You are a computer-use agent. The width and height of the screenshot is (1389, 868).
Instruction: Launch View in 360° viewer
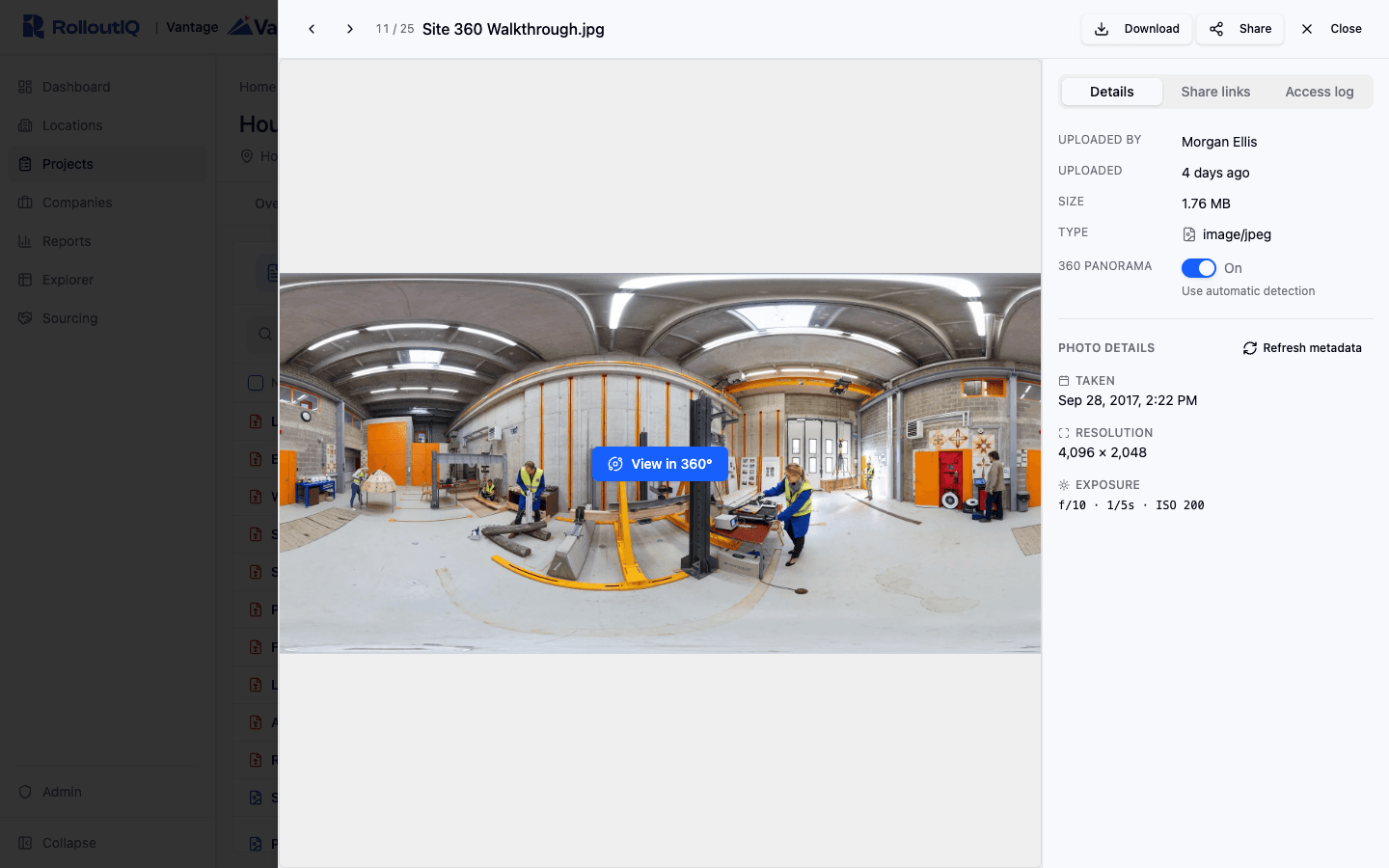click(660, 464)
